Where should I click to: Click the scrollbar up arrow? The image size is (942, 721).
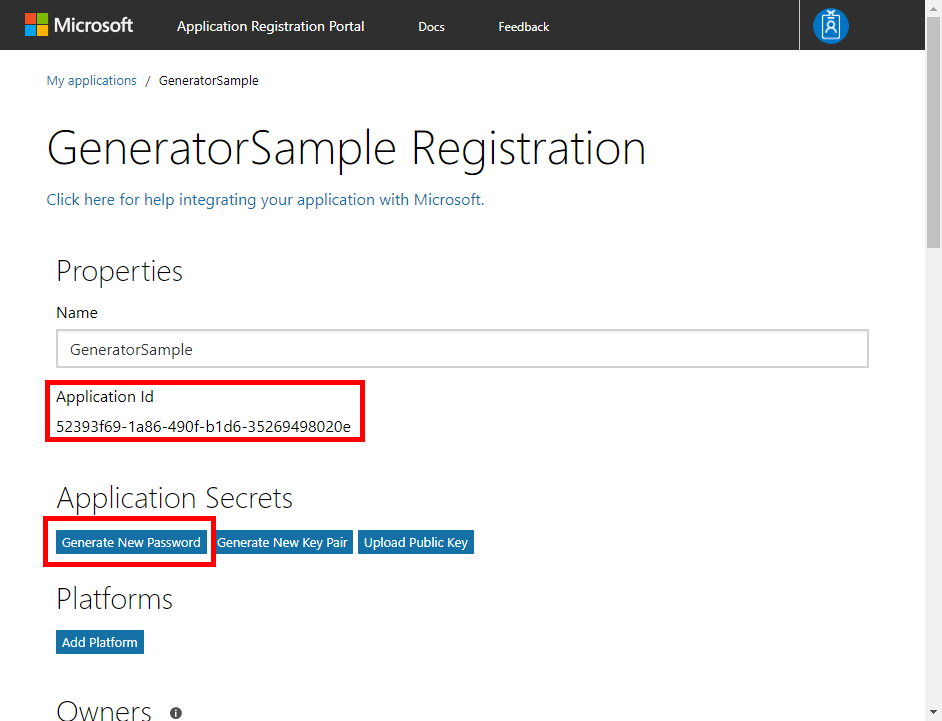tap(933, 7)
